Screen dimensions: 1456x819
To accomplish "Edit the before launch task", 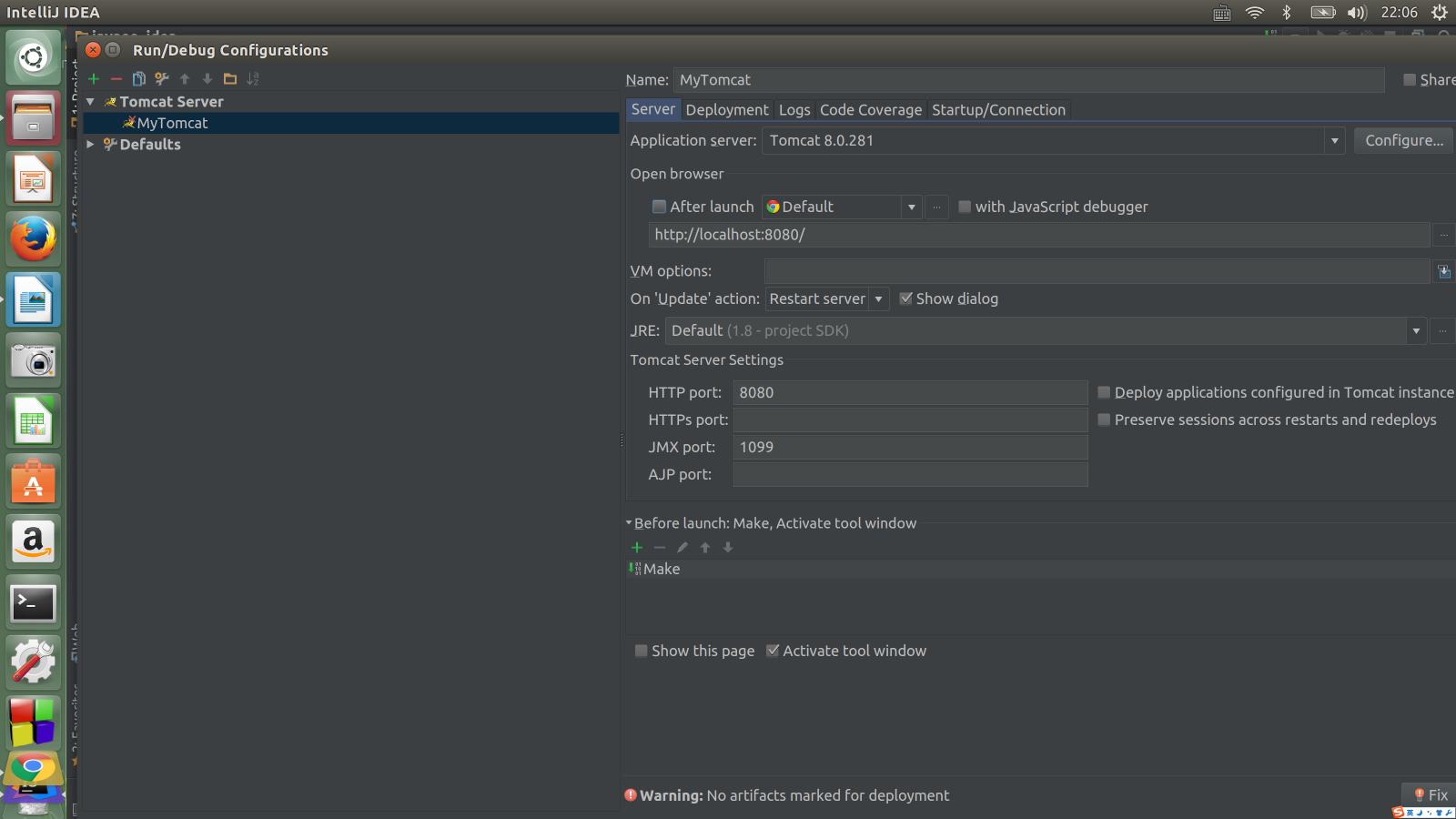I will point(682,547).
